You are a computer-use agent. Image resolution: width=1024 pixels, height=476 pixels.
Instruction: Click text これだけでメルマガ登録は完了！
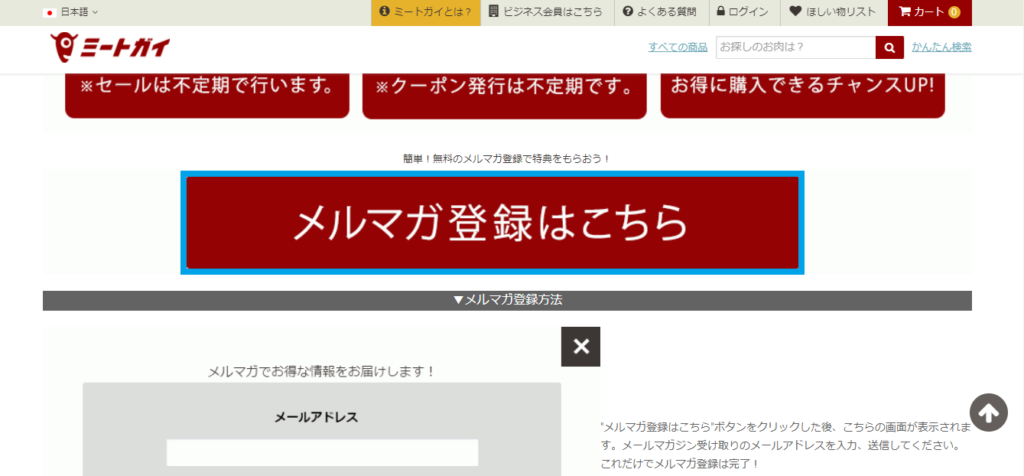[680, 464]
